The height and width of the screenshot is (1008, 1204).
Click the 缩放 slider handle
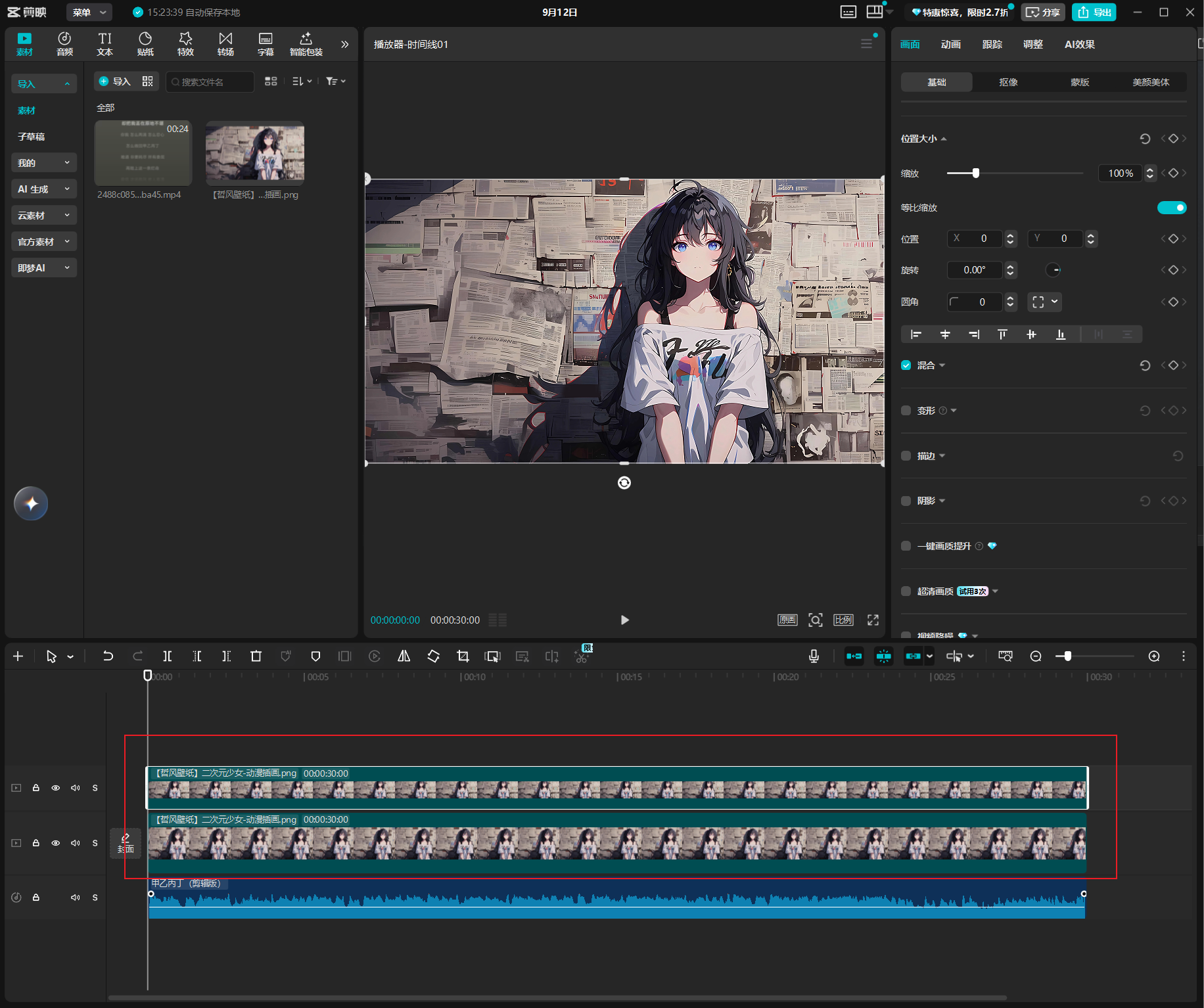coord(976,173)
